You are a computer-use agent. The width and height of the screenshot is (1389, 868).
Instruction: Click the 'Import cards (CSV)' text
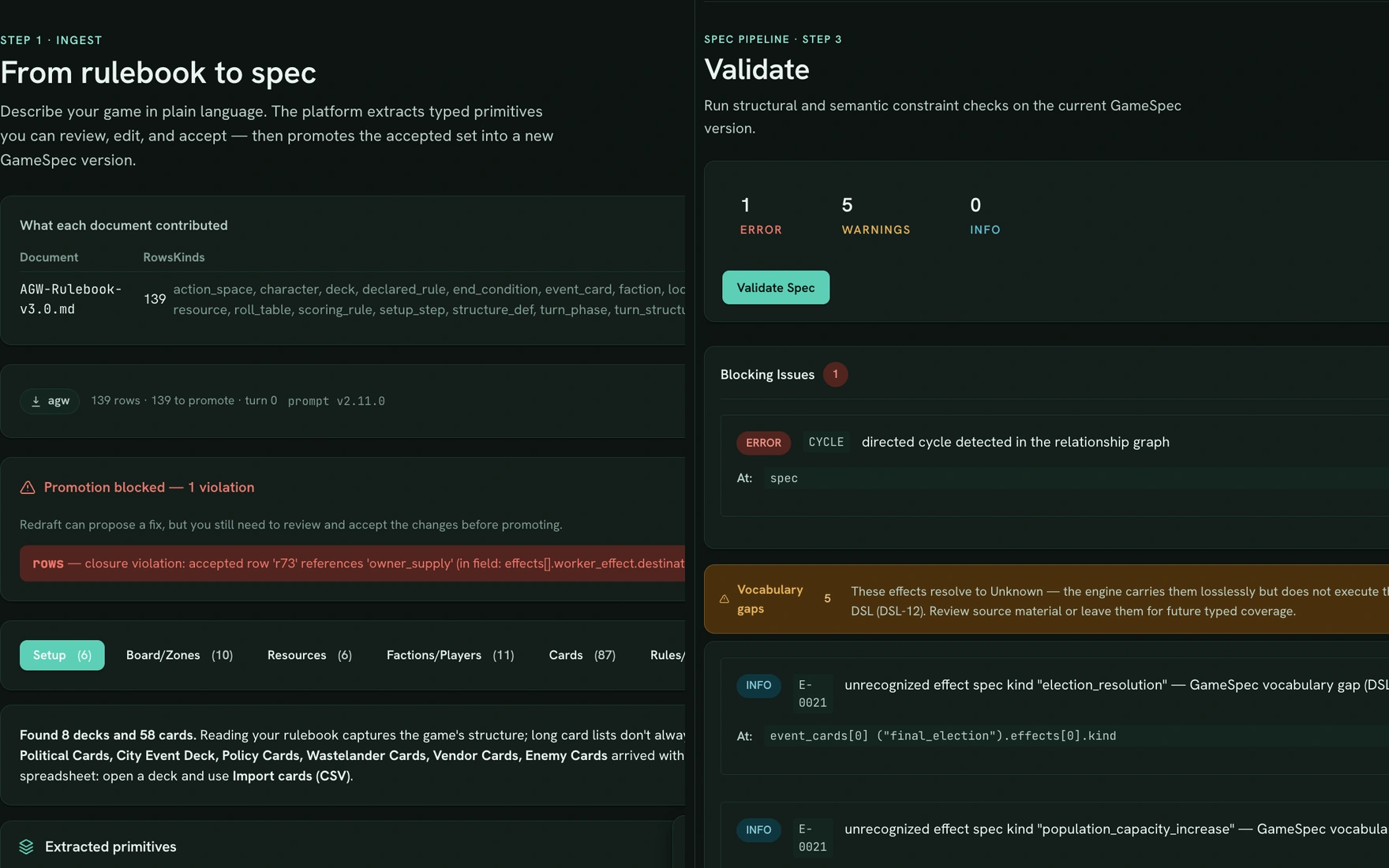(x=290, y=776)
